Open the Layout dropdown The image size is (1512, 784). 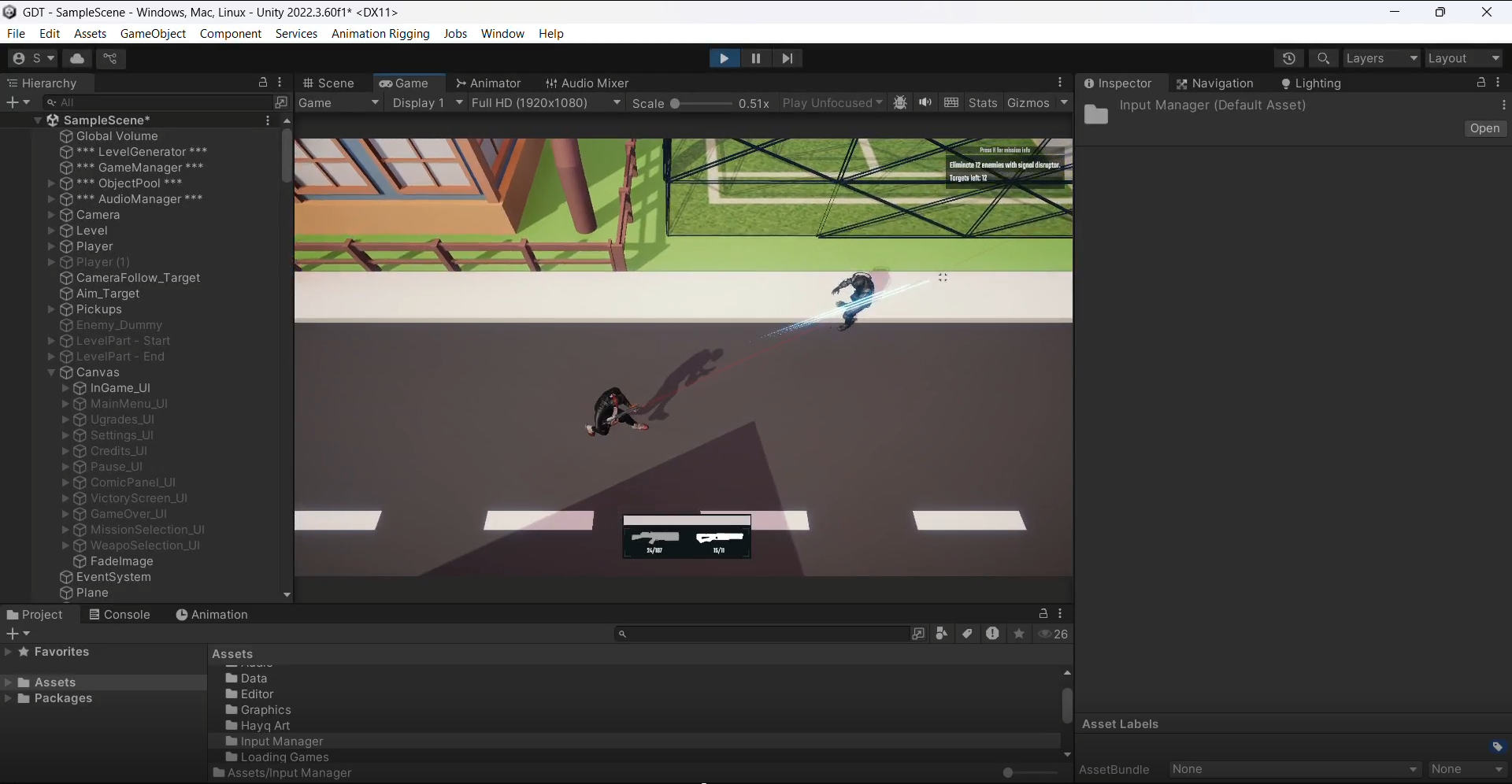point(1465,58)
